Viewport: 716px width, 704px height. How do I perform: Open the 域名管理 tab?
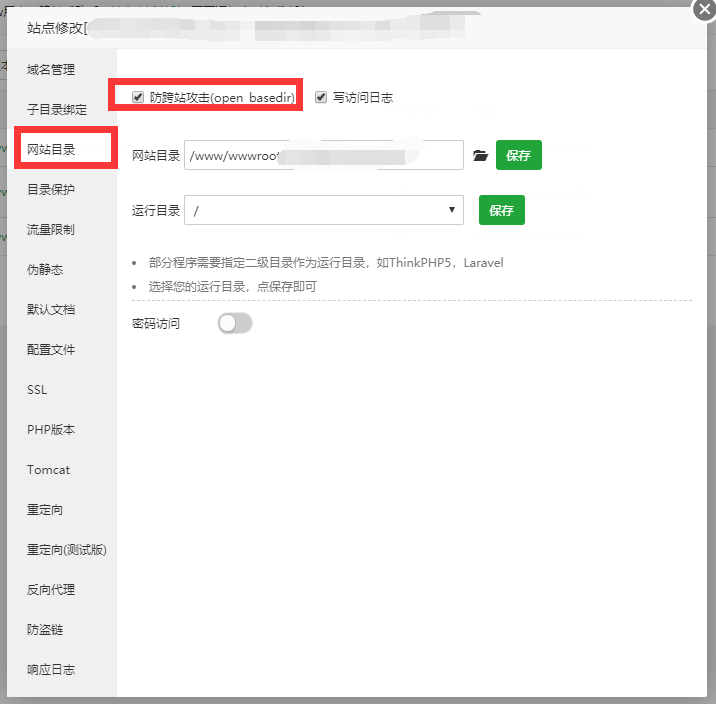(x=51, y=70)
